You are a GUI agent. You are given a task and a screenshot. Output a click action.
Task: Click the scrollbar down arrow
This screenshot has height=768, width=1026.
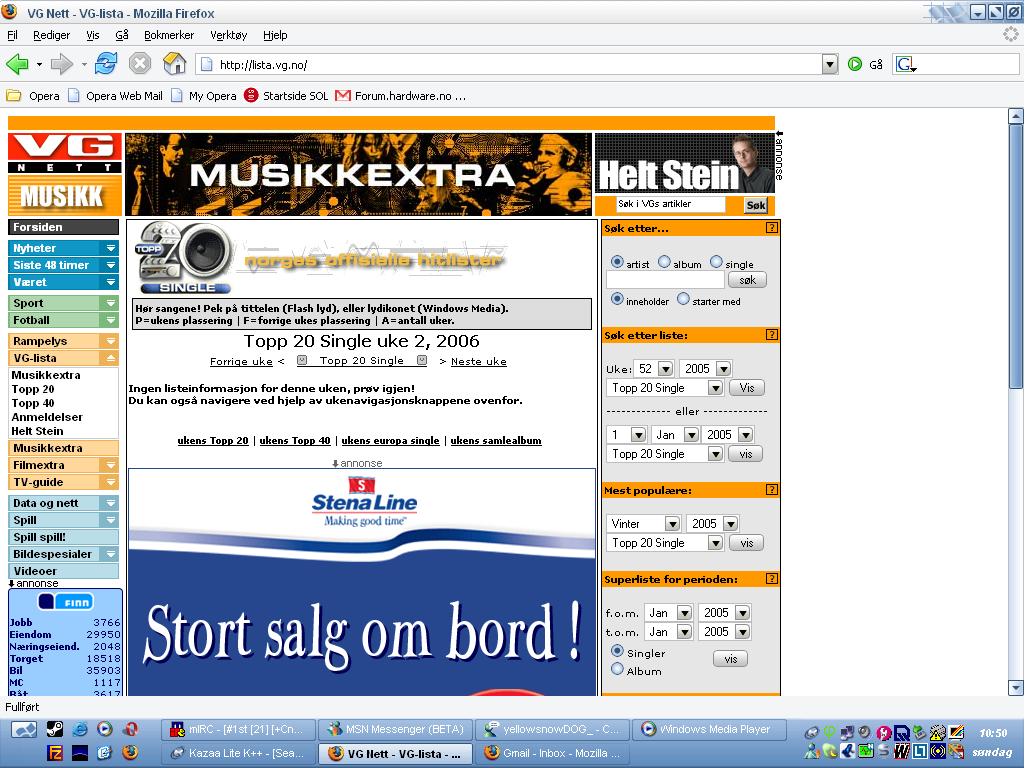(1016, 688)
